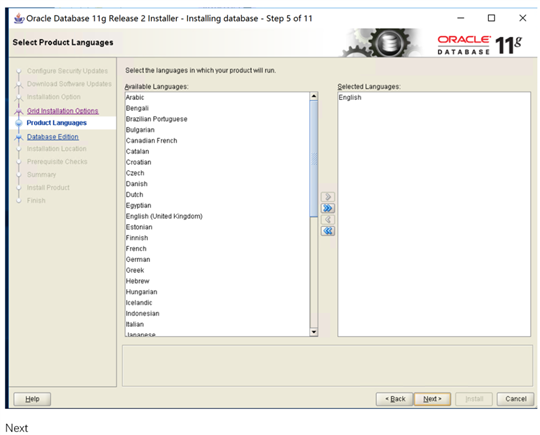The width and height of the screenshot is (540, 435).
Task: Select Hungarian in Available Languages
Action: (x=217, y=292)
